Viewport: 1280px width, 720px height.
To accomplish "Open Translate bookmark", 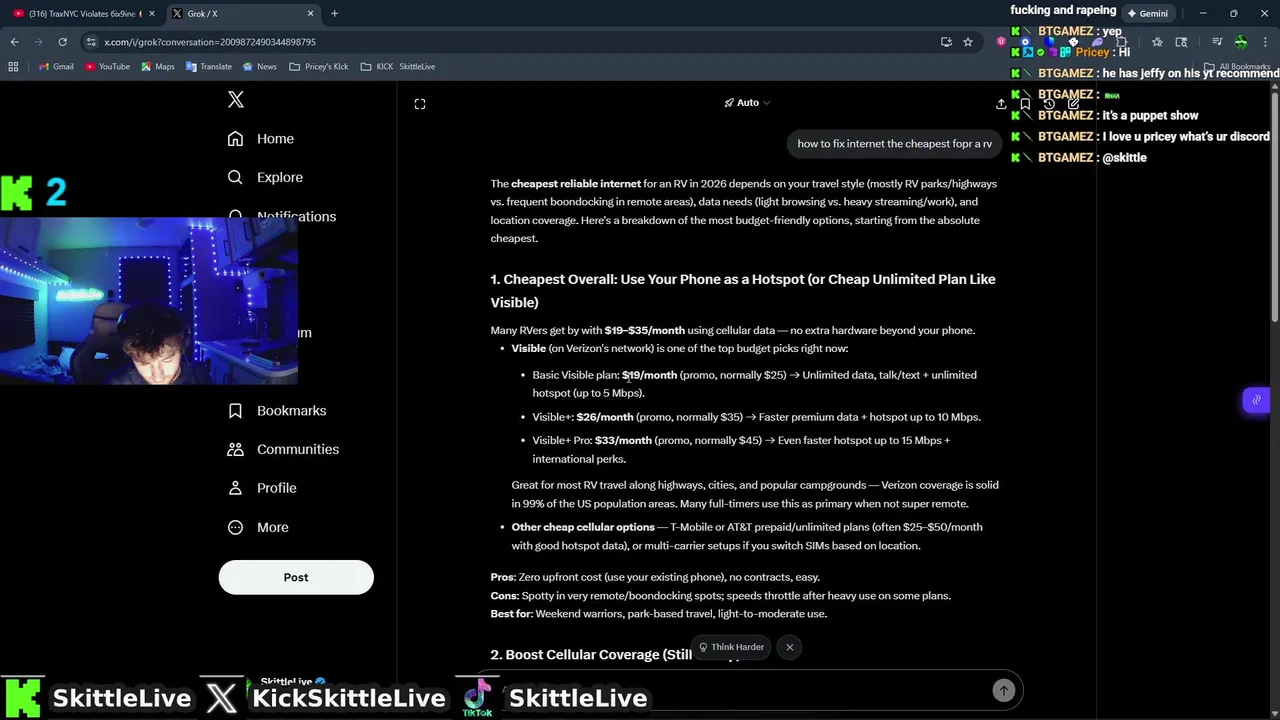I will point(208,67).
